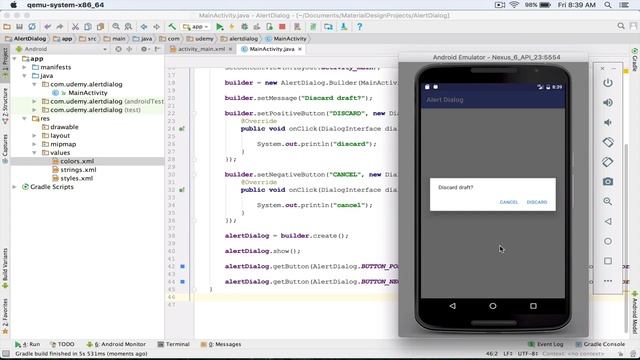This screenshot has height=360, width=640.
Task: Expand the com.udemy.alertdialog (androidTest) package
Action: [35, 101]
